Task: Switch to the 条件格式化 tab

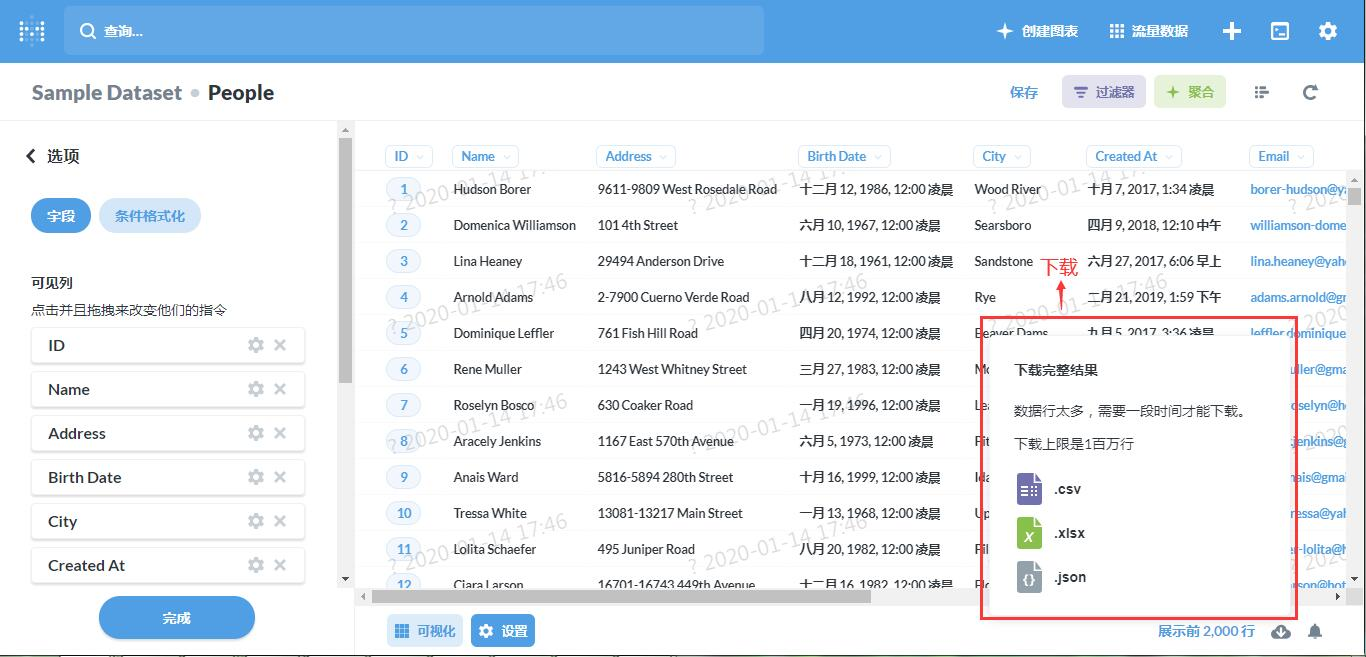Action: 150,216
